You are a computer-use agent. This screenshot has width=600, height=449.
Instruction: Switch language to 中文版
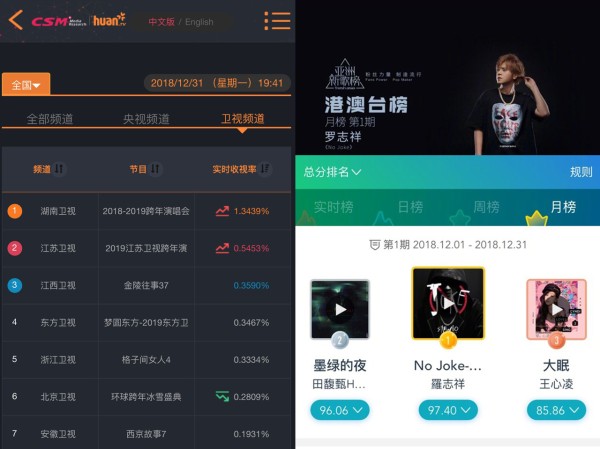tap(161, 22)
